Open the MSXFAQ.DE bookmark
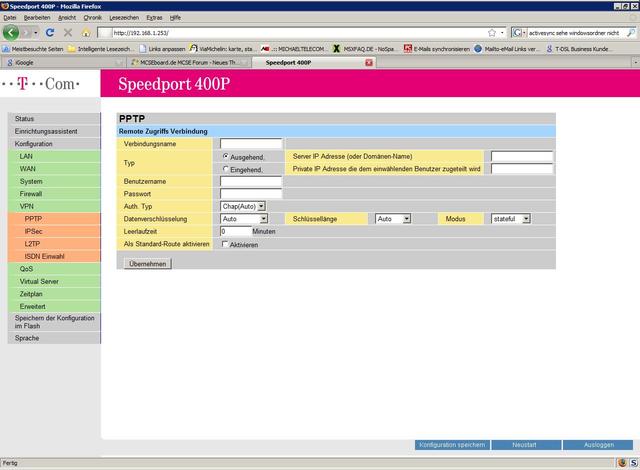Image resolution: width=640 pixels, height=470 pixels. pyautogui.click(x=366, y=49)
